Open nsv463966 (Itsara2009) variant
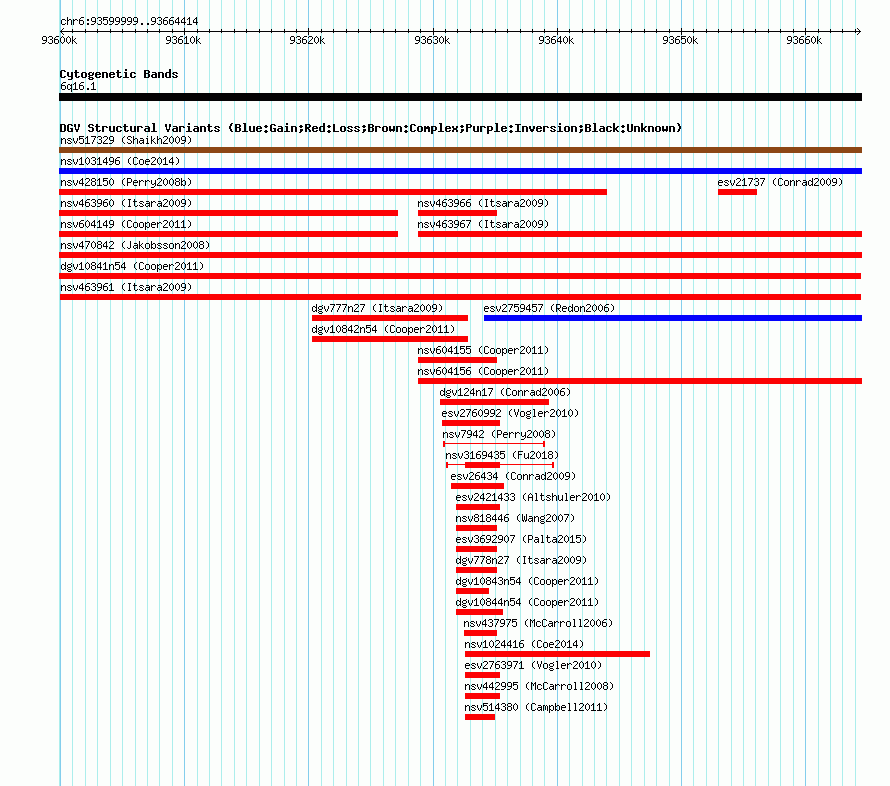890x786 pixels. 483,203
